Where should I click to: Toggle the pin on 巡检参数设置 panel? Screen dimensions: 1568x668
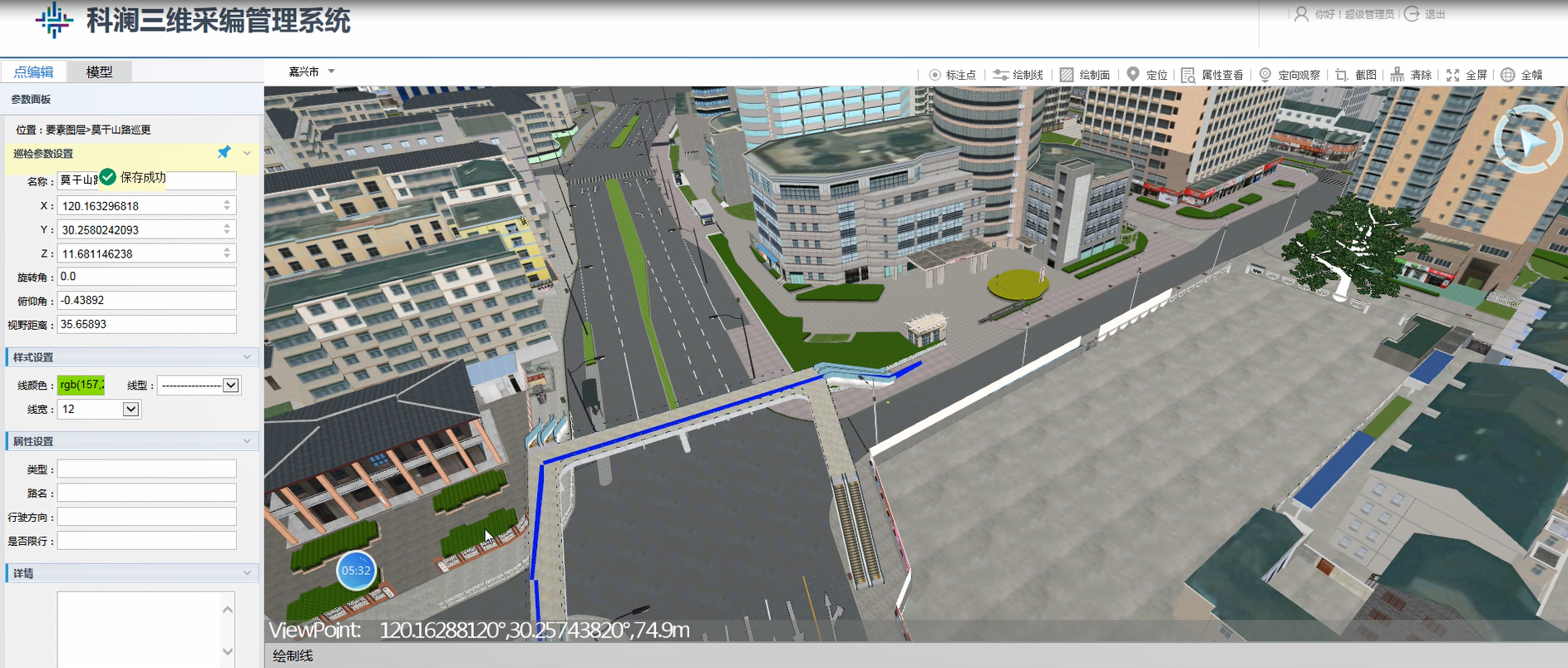click(224, 153)
